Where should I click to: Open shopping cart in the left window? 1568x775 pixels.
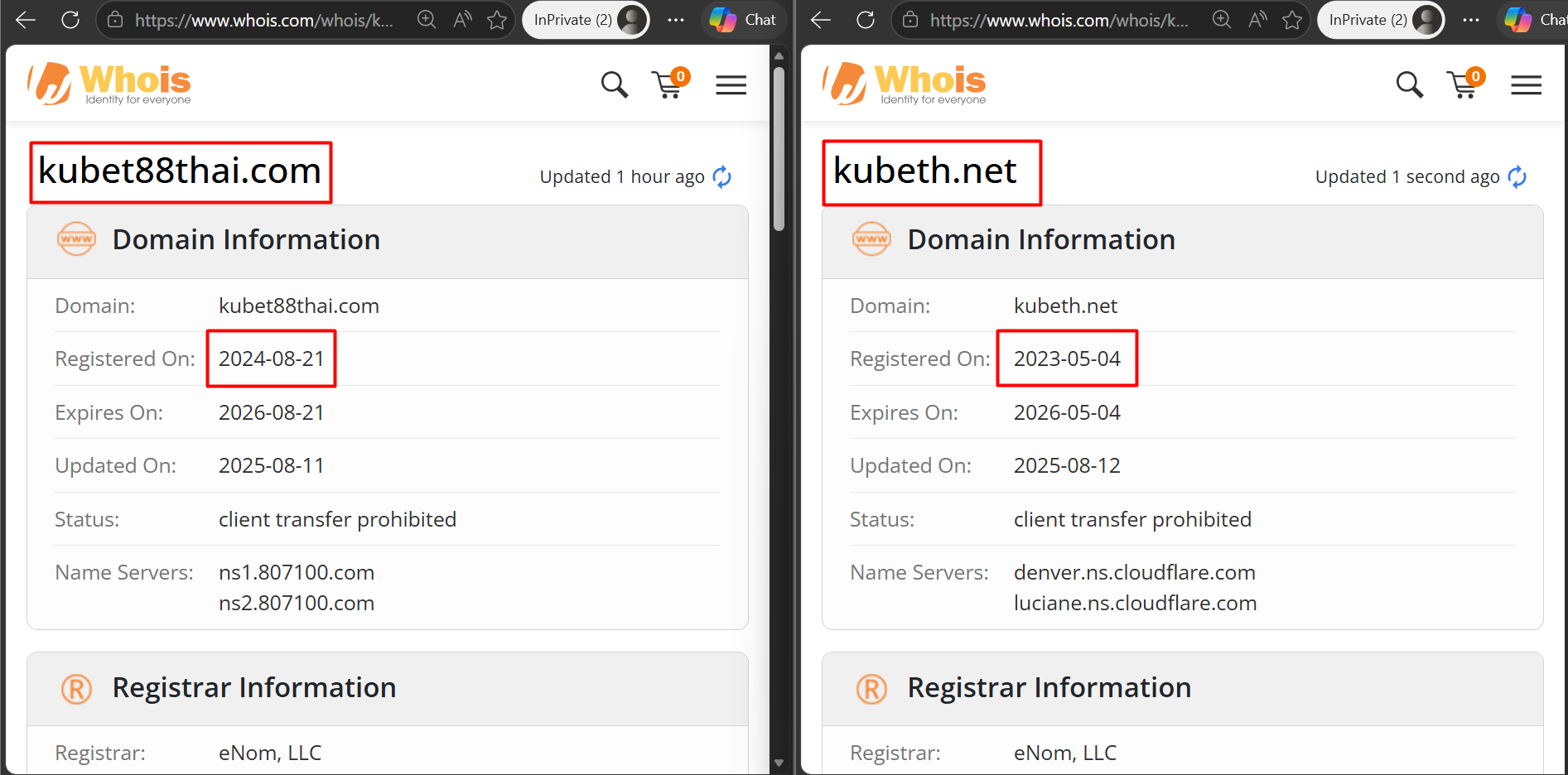click(670, 84)
